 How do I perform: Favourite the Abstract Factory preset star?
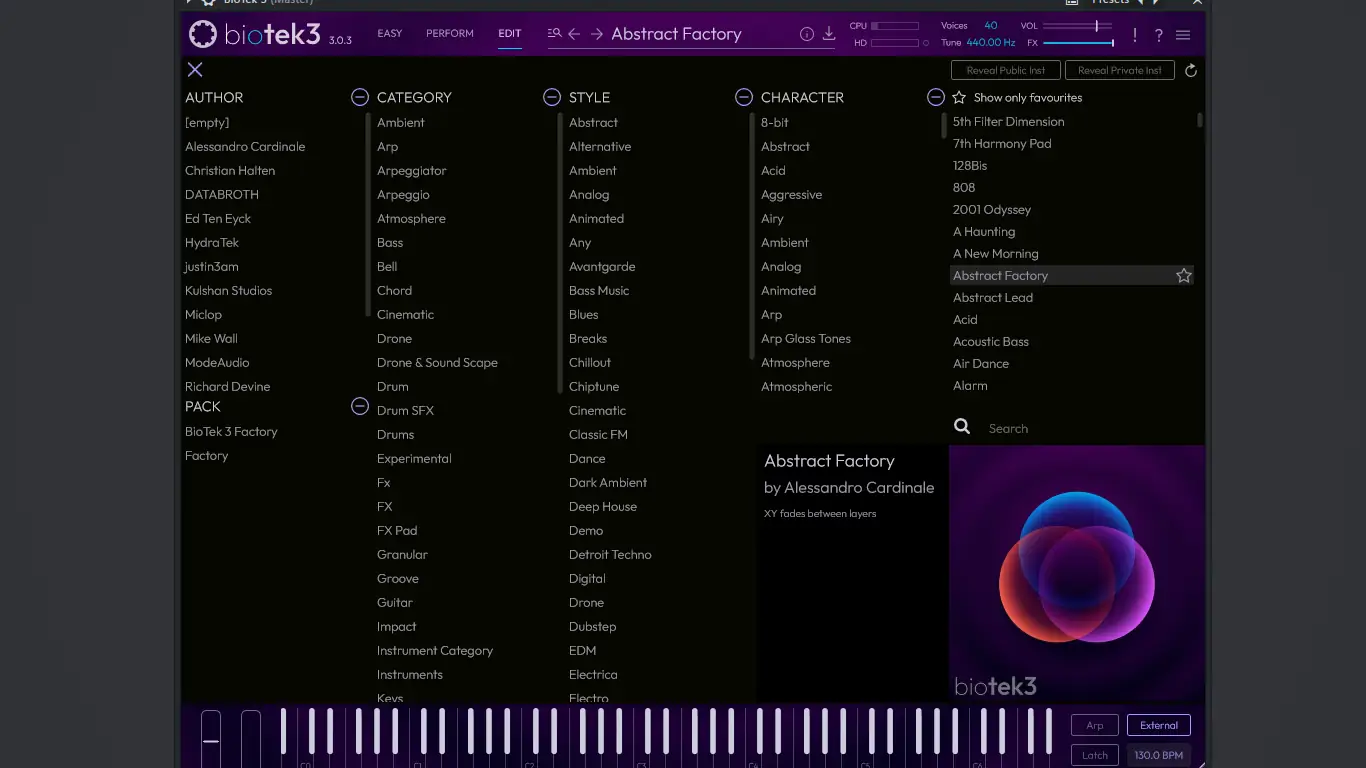click(1184, 275)
